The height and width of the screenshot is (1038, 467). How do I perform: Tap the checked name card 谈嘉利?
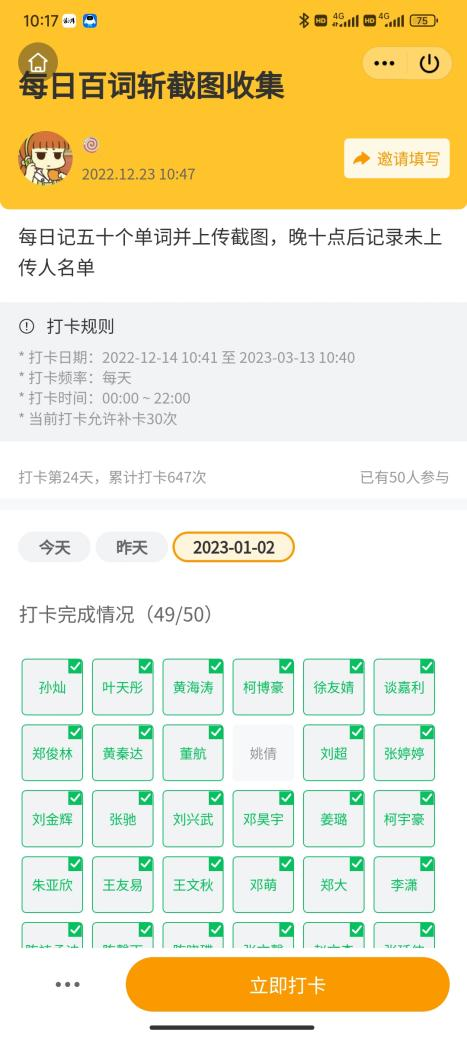pos(404,687)
